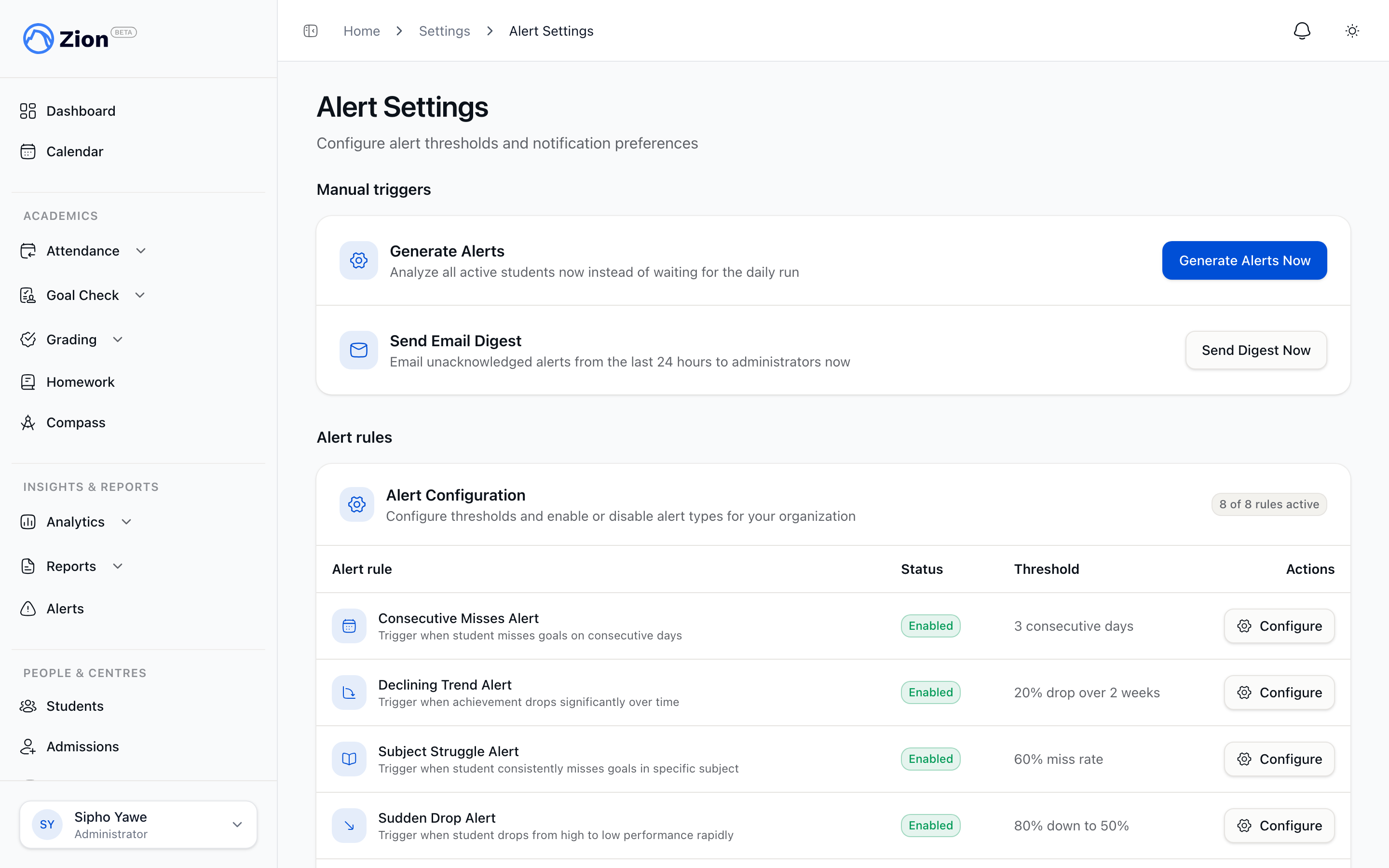Expand the Analytics submenu chevron
Viewport: 1389px width, 868px height.
tap(127, 522)
